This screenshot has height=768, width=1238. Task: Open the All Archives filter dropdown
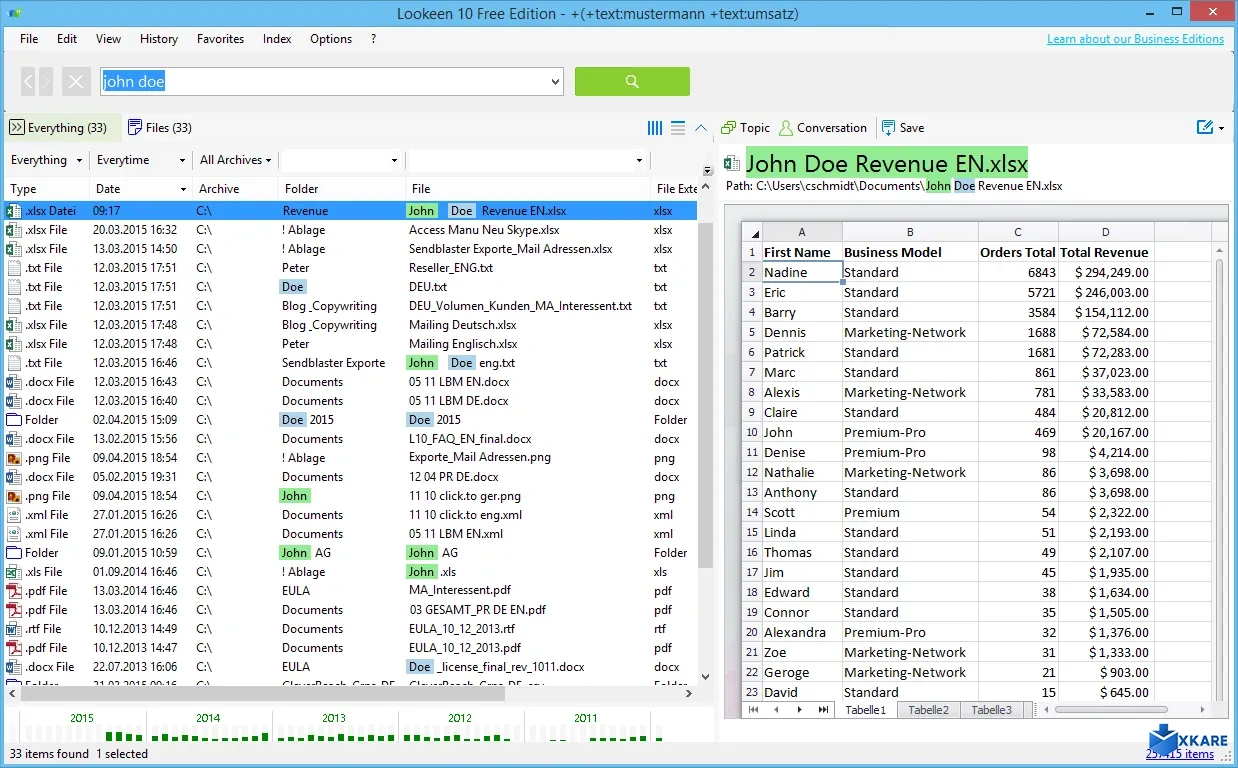268,160
